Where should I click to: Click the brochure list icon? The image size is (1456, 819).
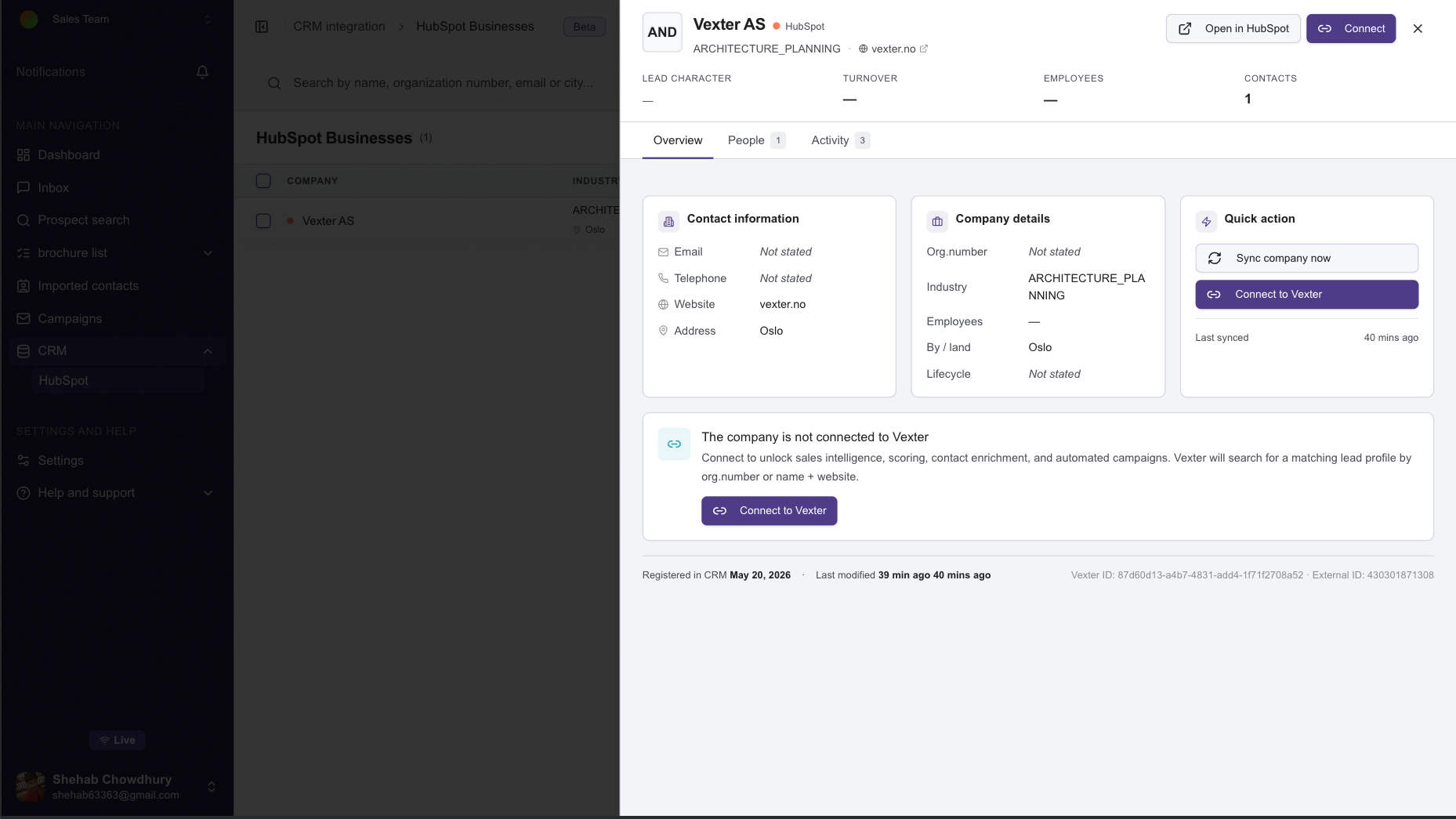coord(24,253)
